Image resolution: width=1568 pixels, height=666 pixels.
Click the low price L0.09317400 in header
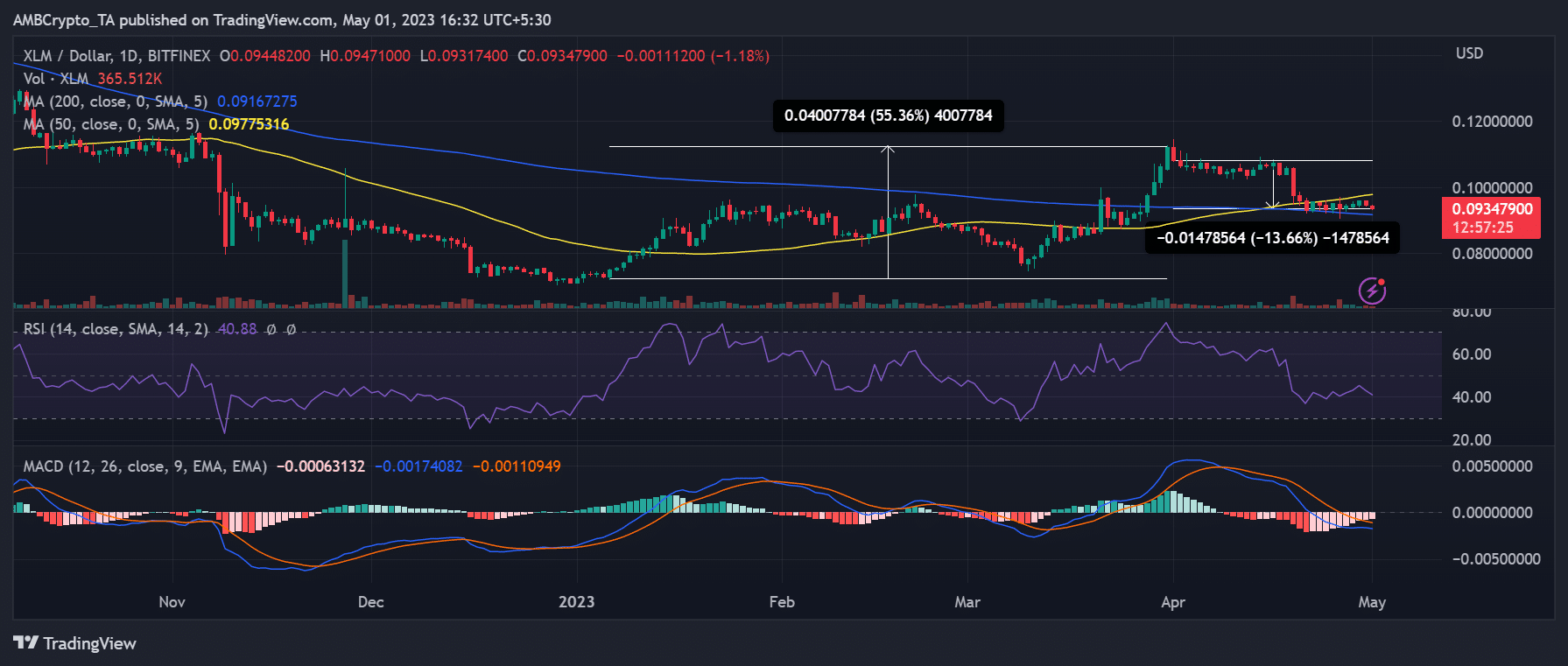coord(464,56)
